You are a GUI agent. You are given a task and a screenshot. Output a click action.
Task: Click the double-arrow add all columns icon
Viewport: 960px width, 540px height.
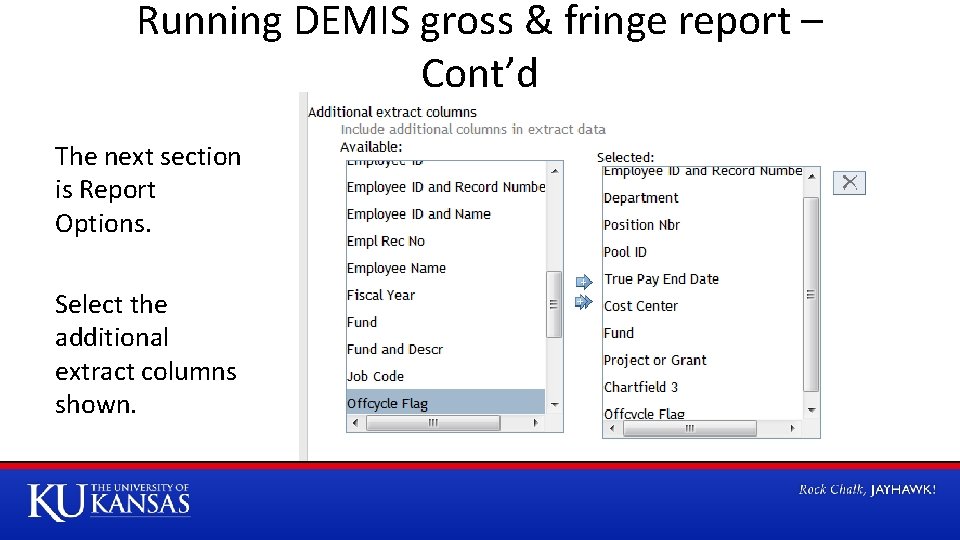click(584, 302)
